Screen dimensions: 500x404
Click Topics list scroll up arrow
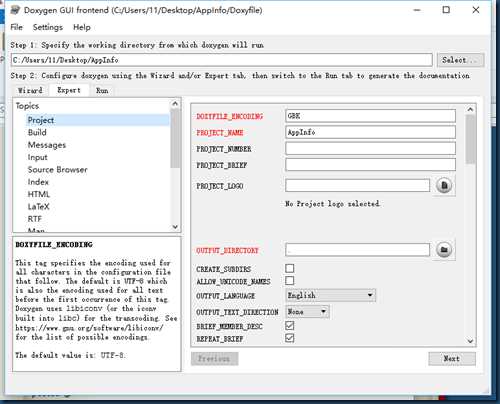point(175,104)
